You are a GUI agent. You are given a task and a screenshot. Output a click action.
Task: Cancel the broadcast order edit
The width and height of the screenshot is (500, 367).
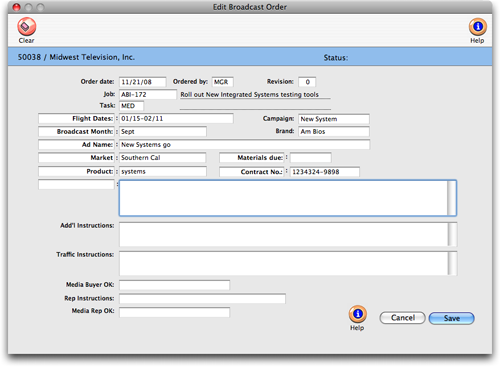(402, 318)
